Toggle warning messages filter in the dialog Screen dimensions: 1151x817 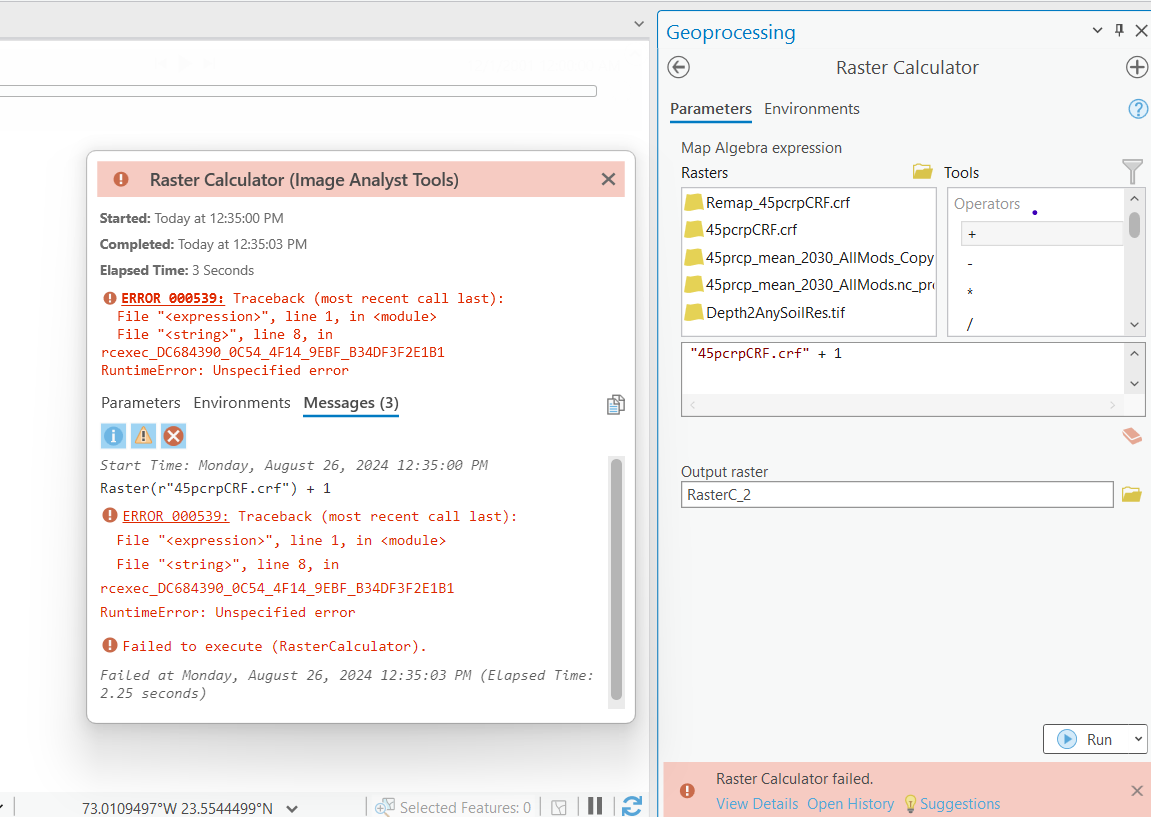point(141,435)
